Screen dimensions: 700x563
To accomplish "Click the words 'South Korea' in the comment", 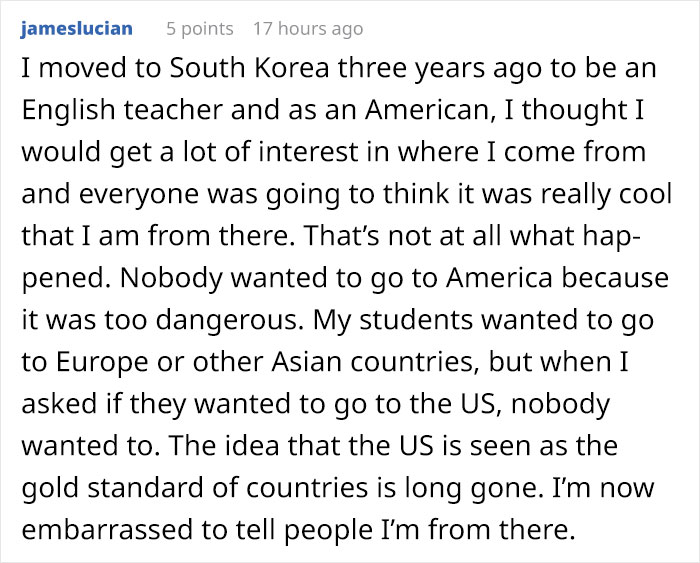I will click(x=250, y=68).
